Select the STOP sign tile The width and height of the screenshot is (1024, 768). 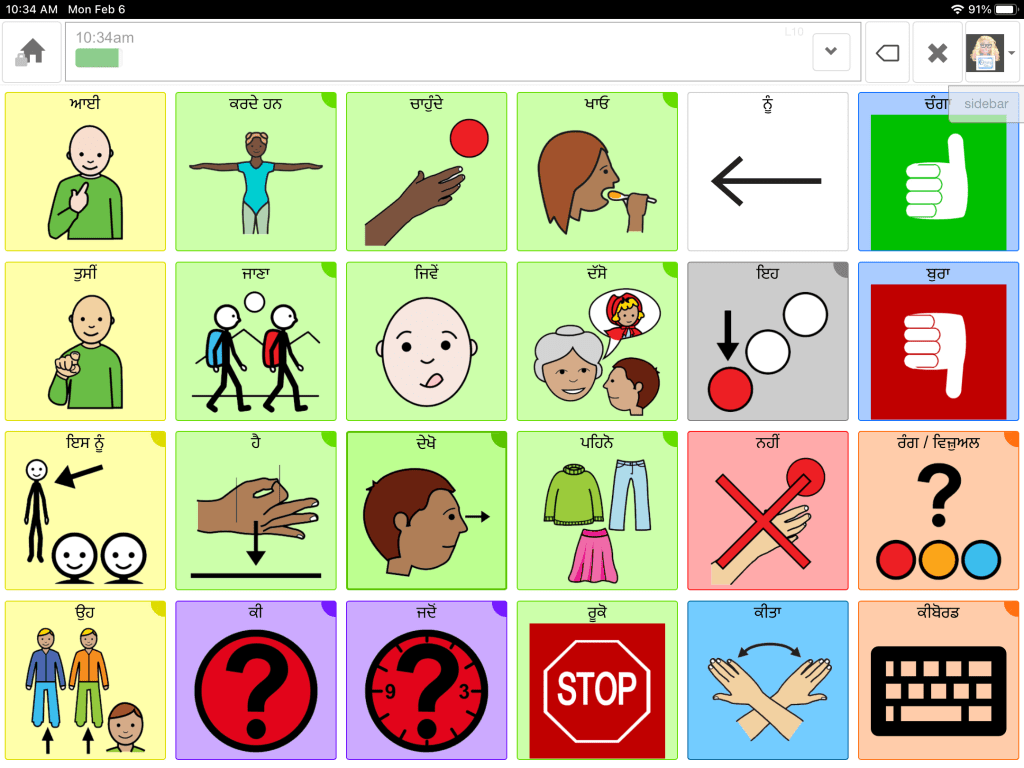click(x=597, y=680)
